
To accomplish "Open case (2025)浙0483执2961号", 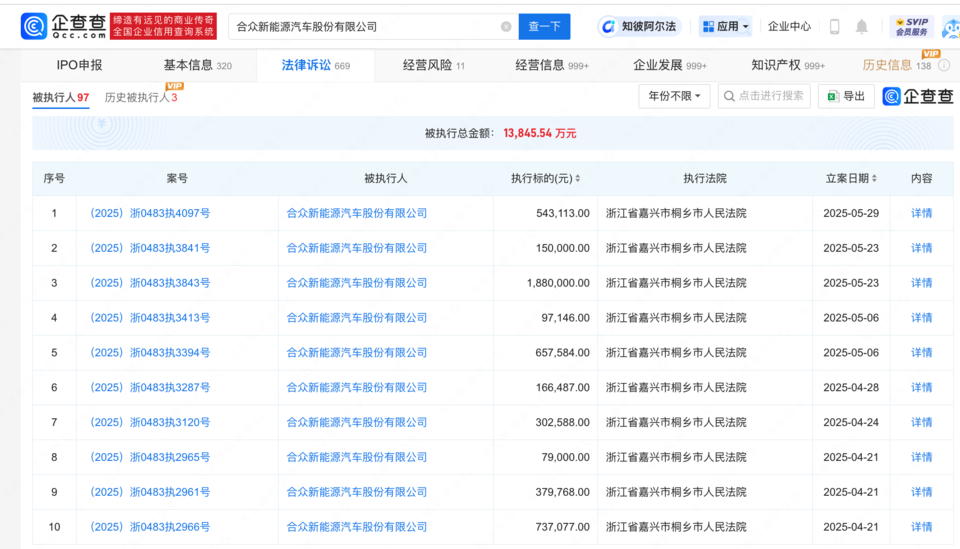I will (150, 492).
